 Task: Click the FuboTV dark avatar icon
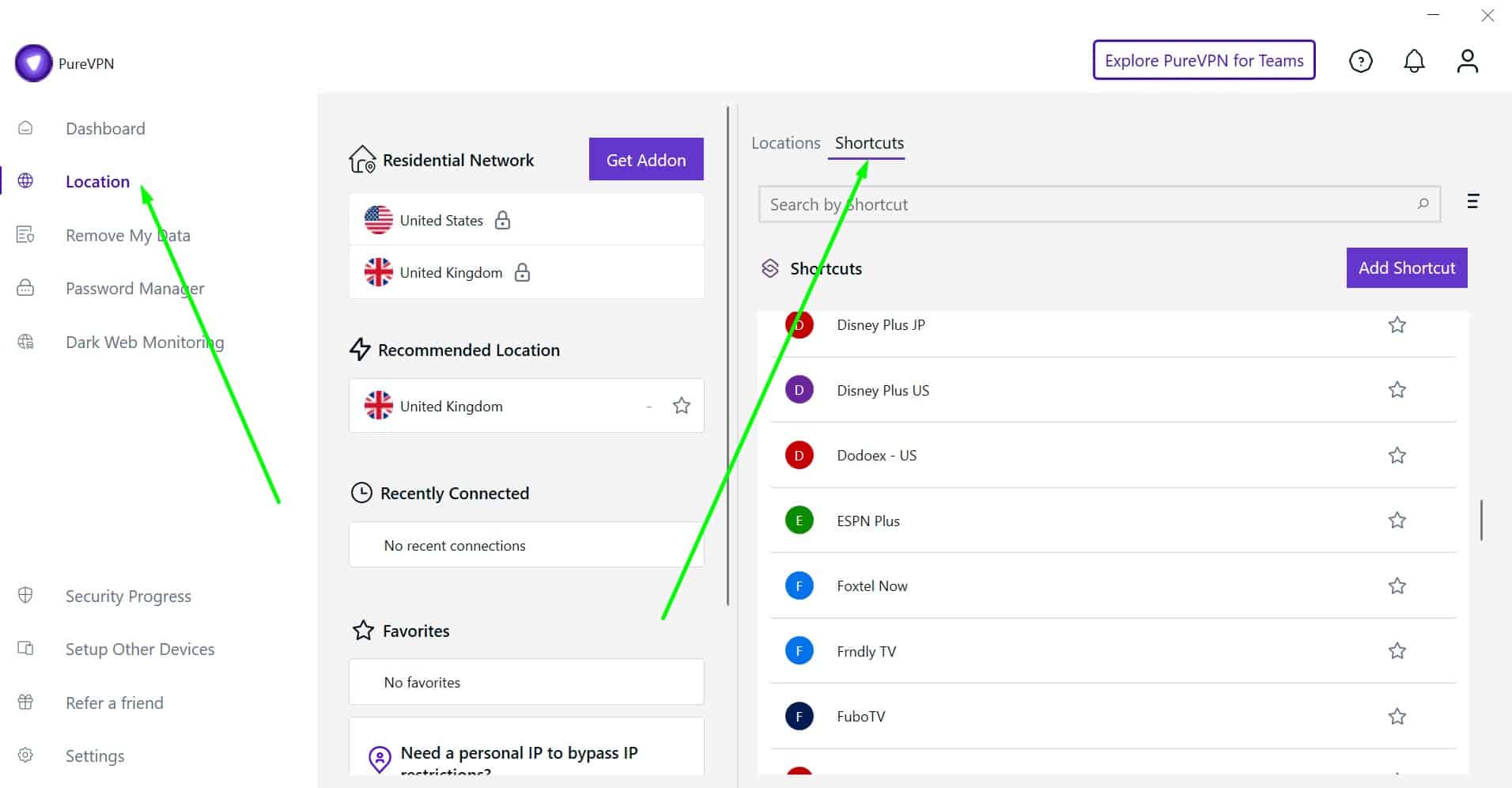(799, 716)
